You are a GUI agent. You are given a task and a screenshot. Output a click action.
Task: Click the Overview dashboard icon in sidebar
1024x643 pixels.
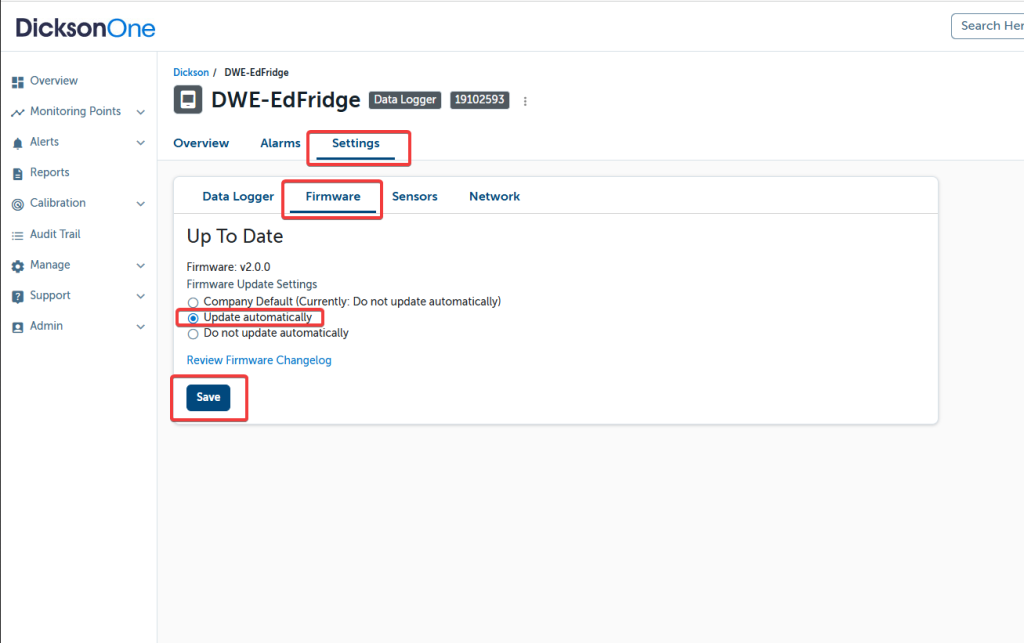17,81
